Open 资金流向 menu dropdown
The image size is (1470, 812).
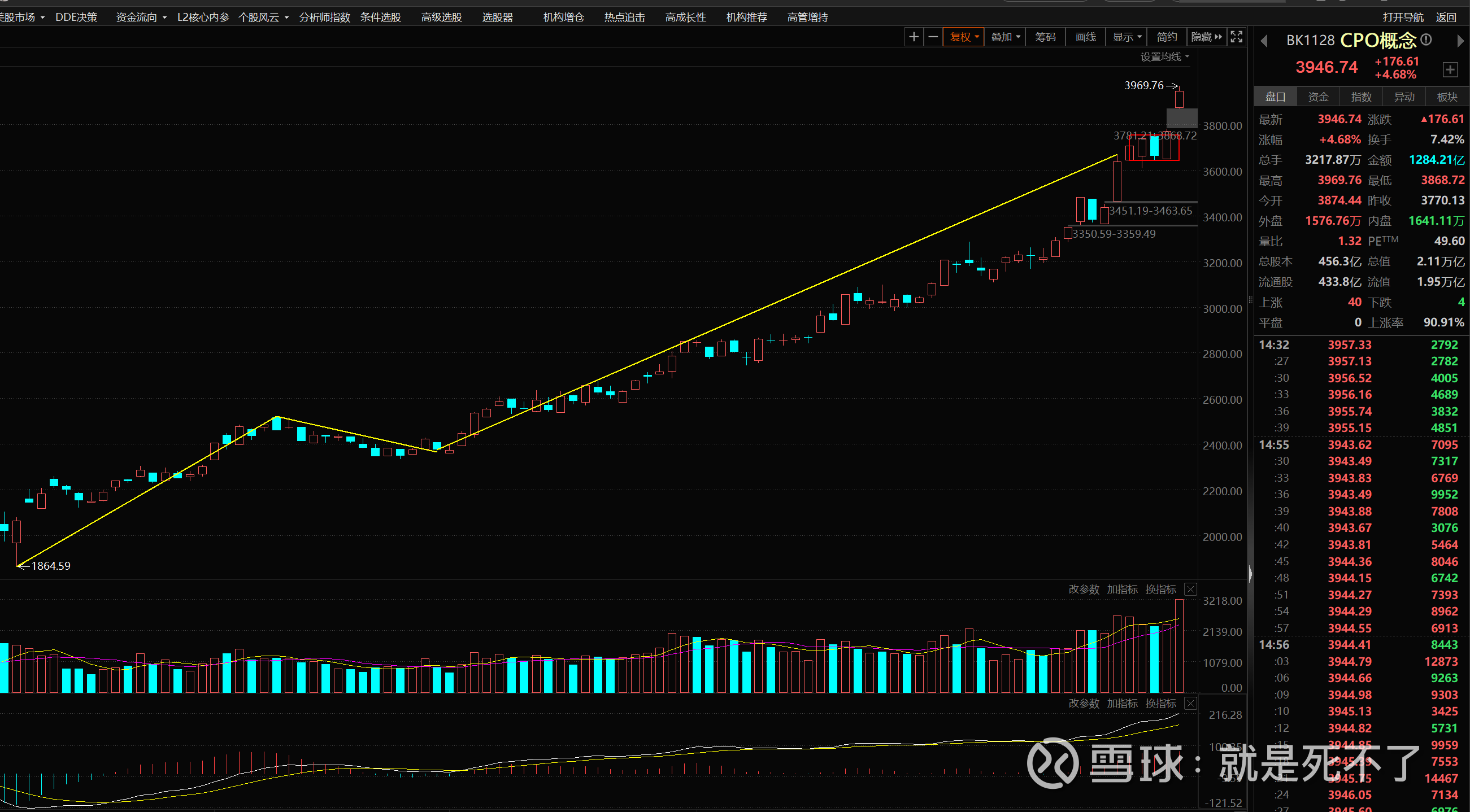(141, 18)
